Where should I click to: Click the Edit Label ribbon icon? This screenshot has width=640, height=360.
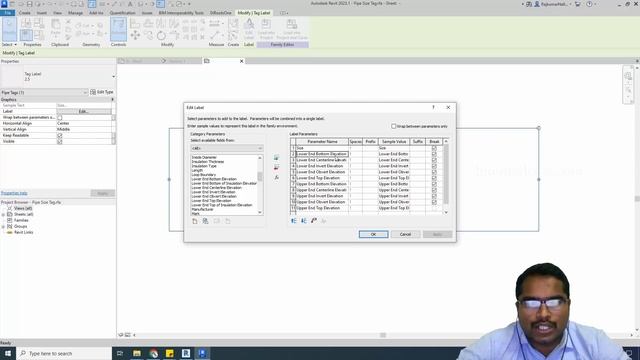pos(249,29)
